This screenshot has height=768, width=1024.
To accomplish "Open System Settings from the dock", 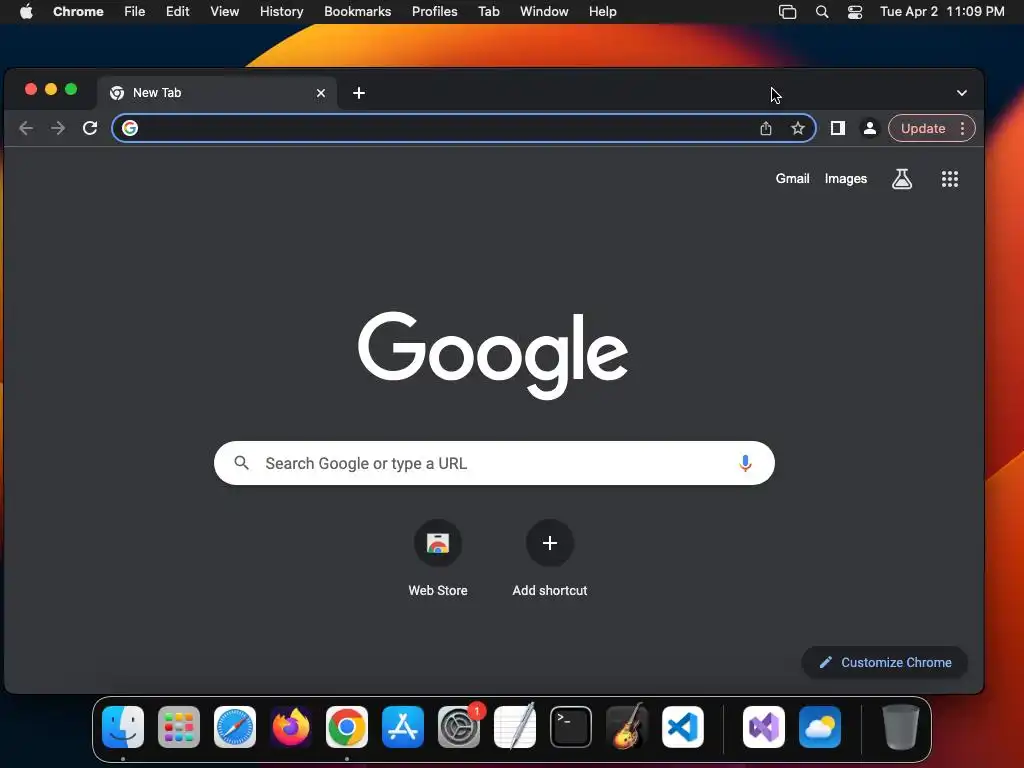I will click(x=459, y=727).
